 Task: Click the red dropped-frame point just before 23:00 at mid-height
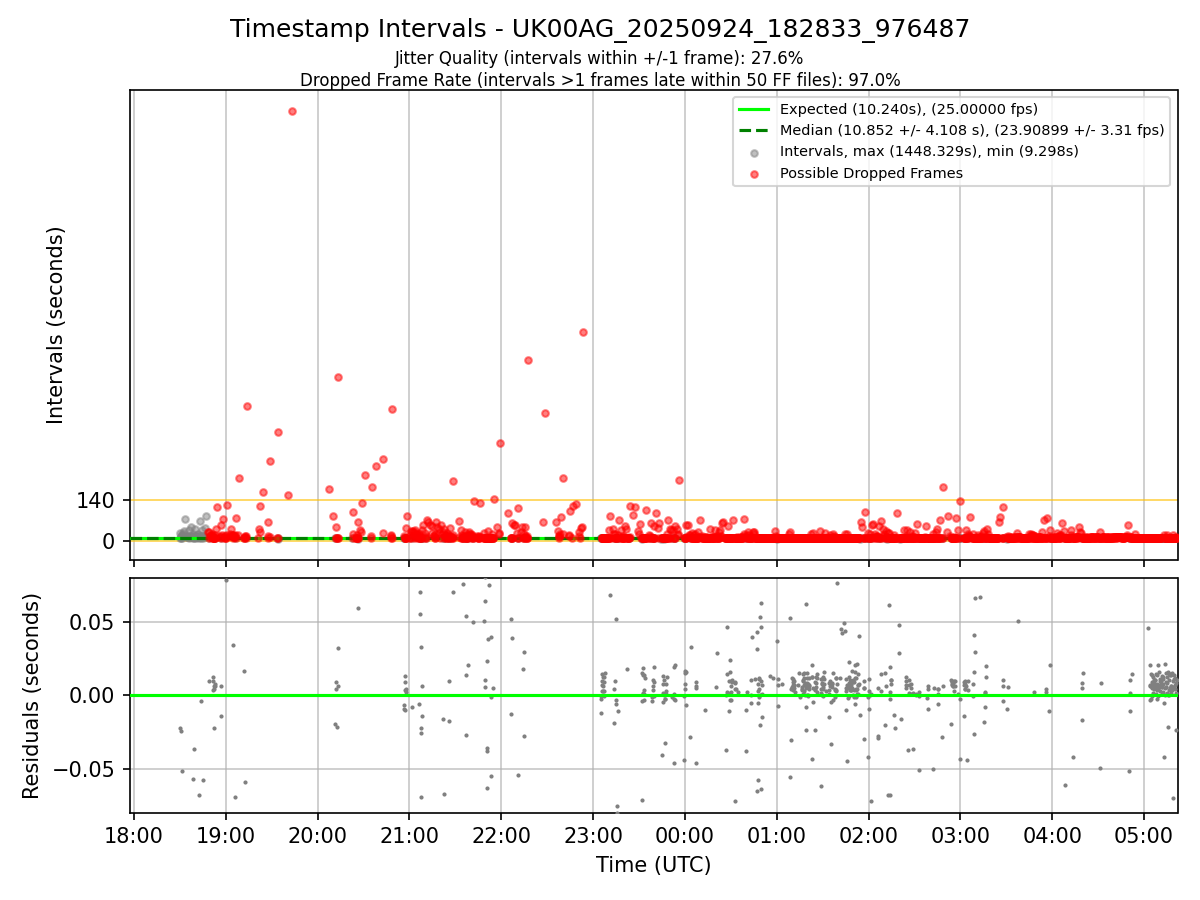pos(583,332)
